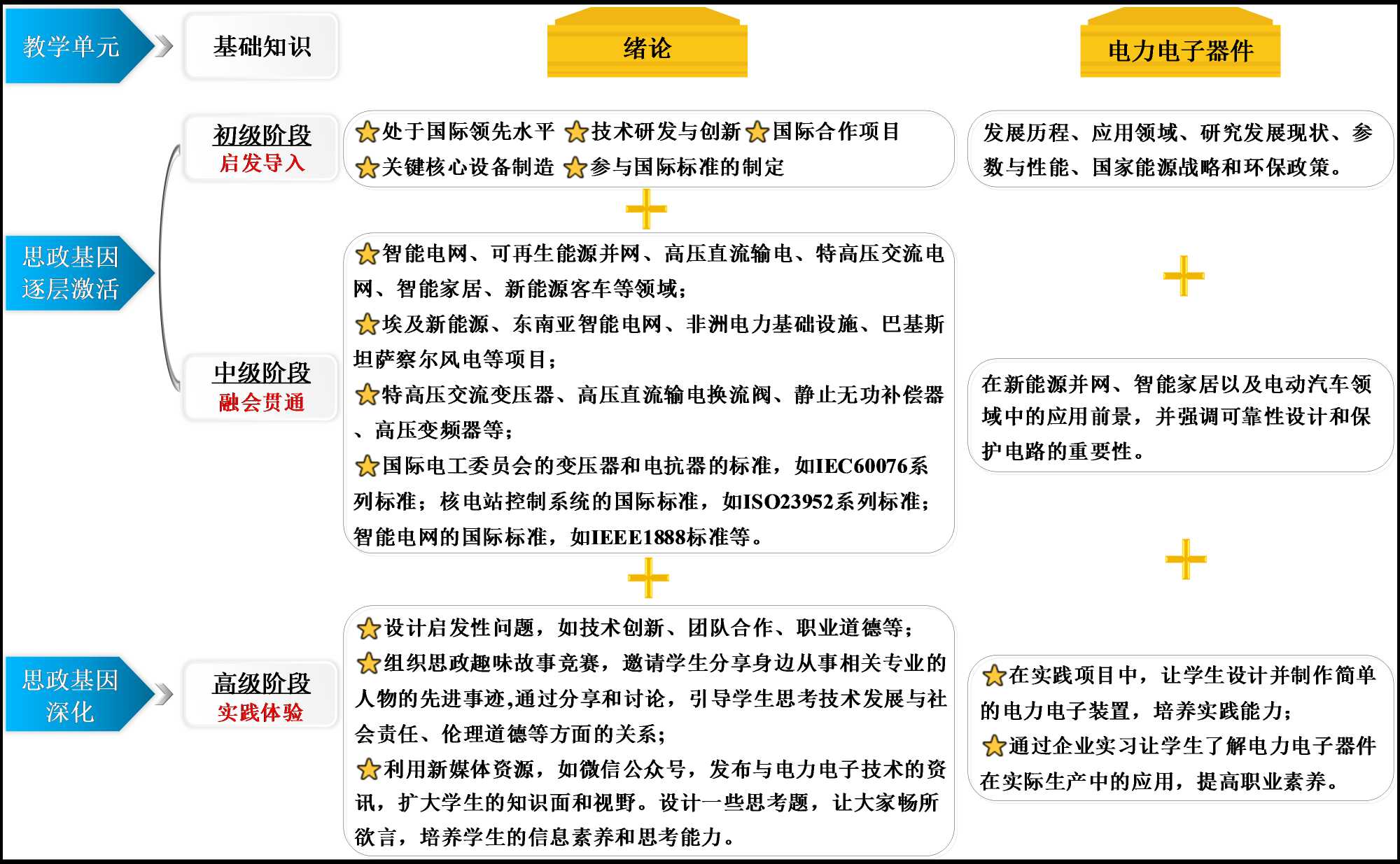Select the 电力电子器件 yellow header banner
The width and height of the screenshot is (1400, 864).
pos(1180,49)
